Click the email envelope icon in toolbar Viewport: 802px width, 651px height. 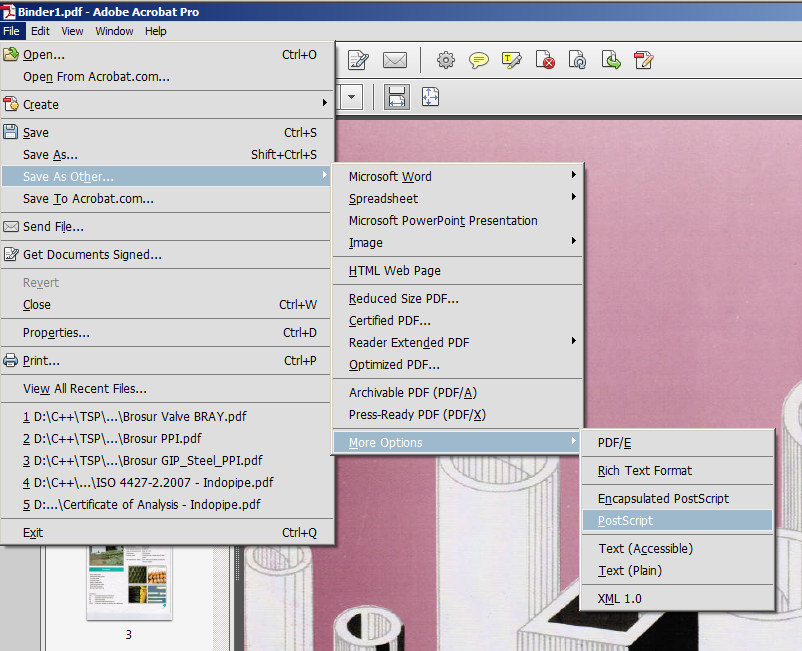(395, 60)
